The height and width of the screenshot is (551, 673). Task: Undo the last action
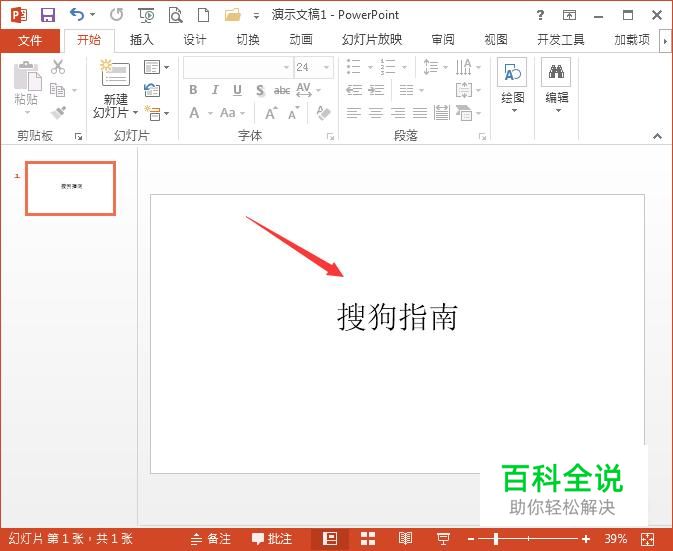pyautogui.click(x=77, y=15)
